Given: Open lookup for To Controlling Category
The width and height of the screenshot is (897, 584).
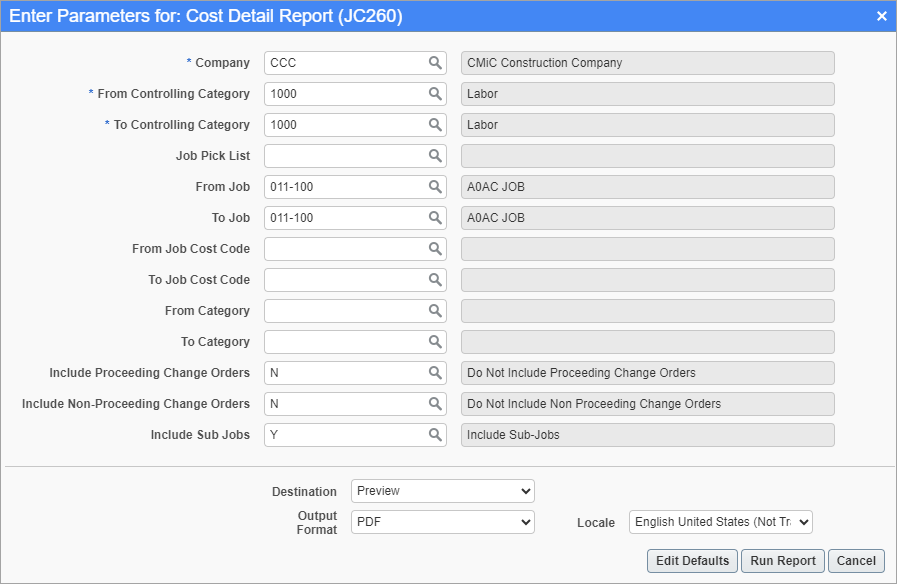Looking at the screenshot, I should pyautogui.click(x=435, y=125).
